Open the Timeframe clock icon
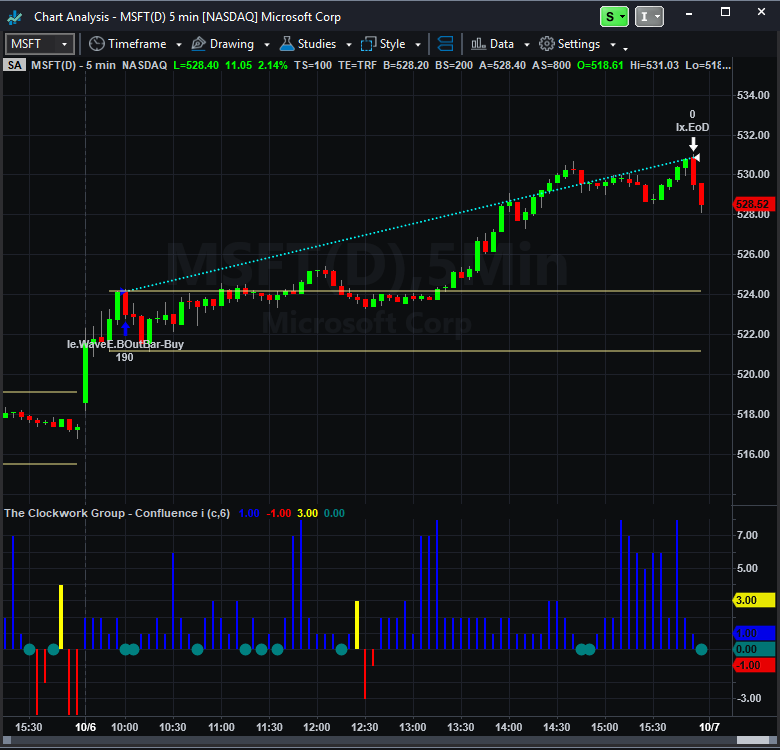Screen dimensions: 780x750 coord(97,44)
